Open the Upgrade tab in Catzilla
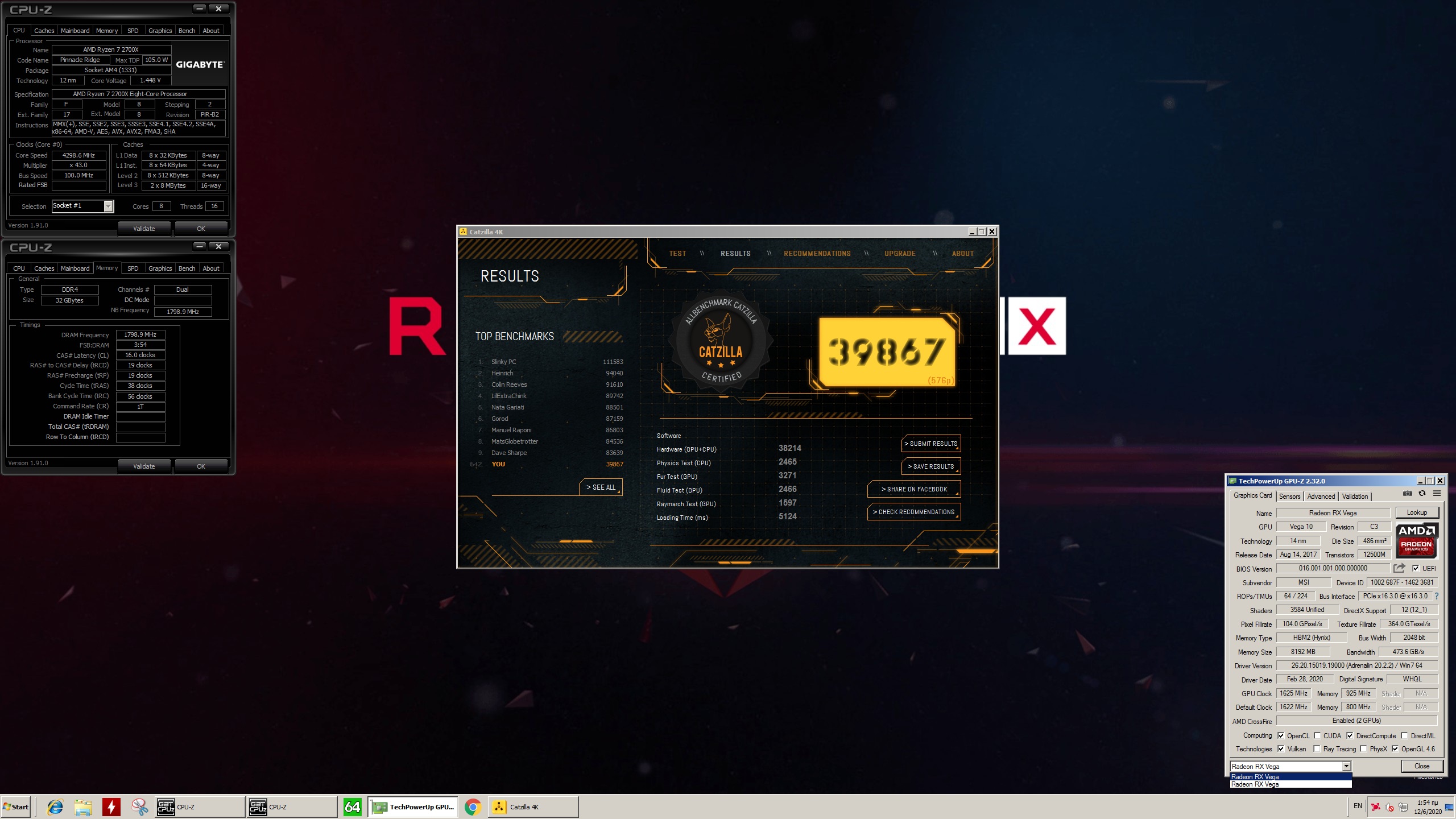Image resolution: width=1456 pixels, height=819 pixels. click(x=900, y=254)
